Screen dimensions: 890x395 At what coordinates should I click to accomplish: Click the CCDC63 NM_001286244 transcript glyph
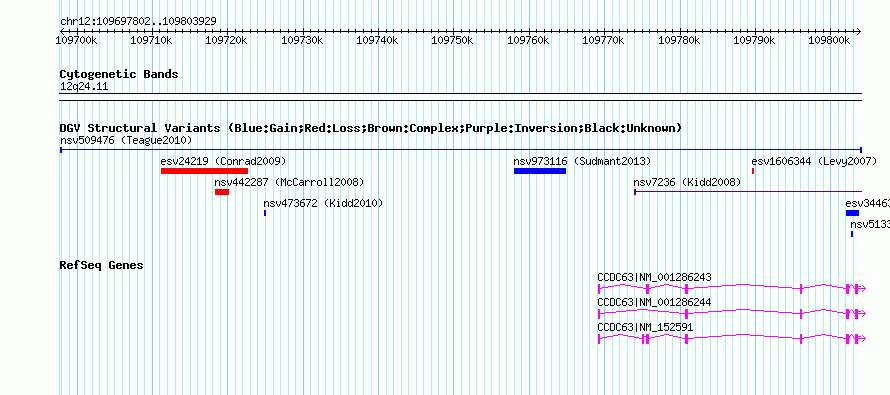pos(732,313)
